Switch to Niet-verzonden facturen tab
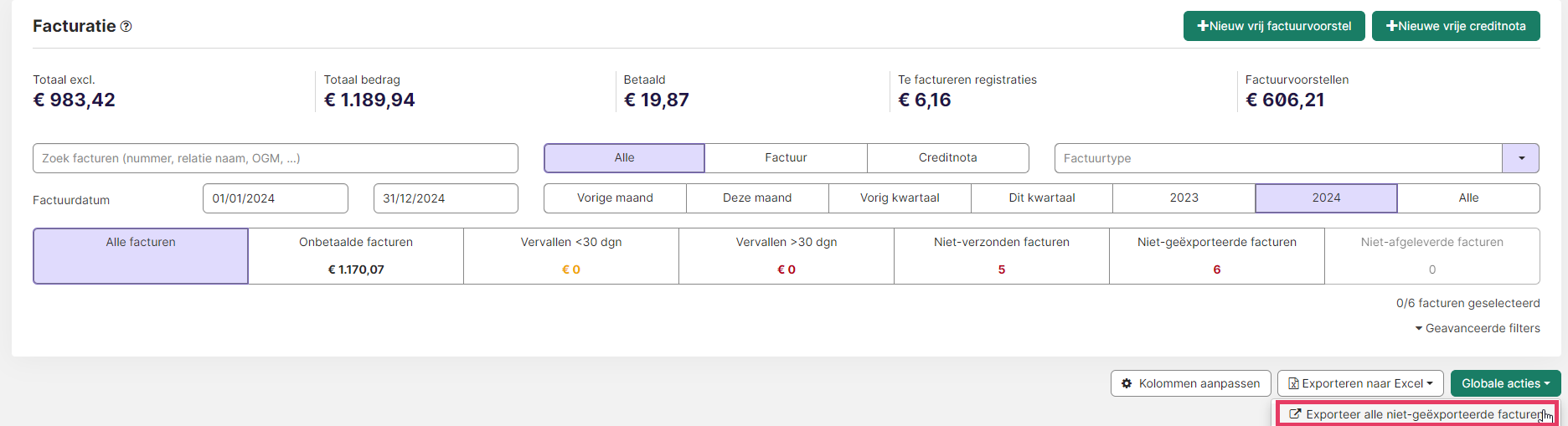This screenshot has width=1568, height=426. 1002,256
